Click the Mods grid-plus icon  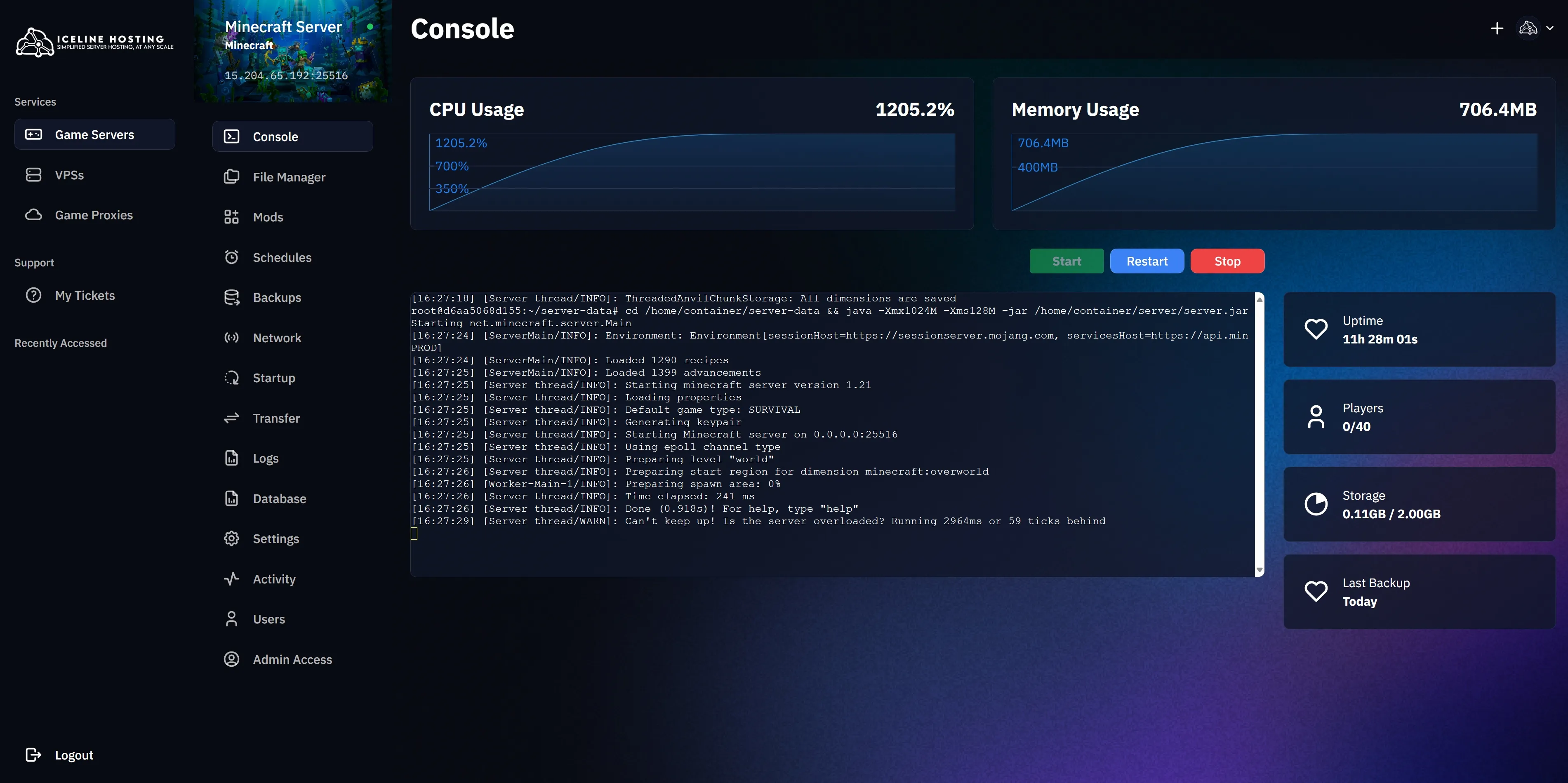pos(231,216)
